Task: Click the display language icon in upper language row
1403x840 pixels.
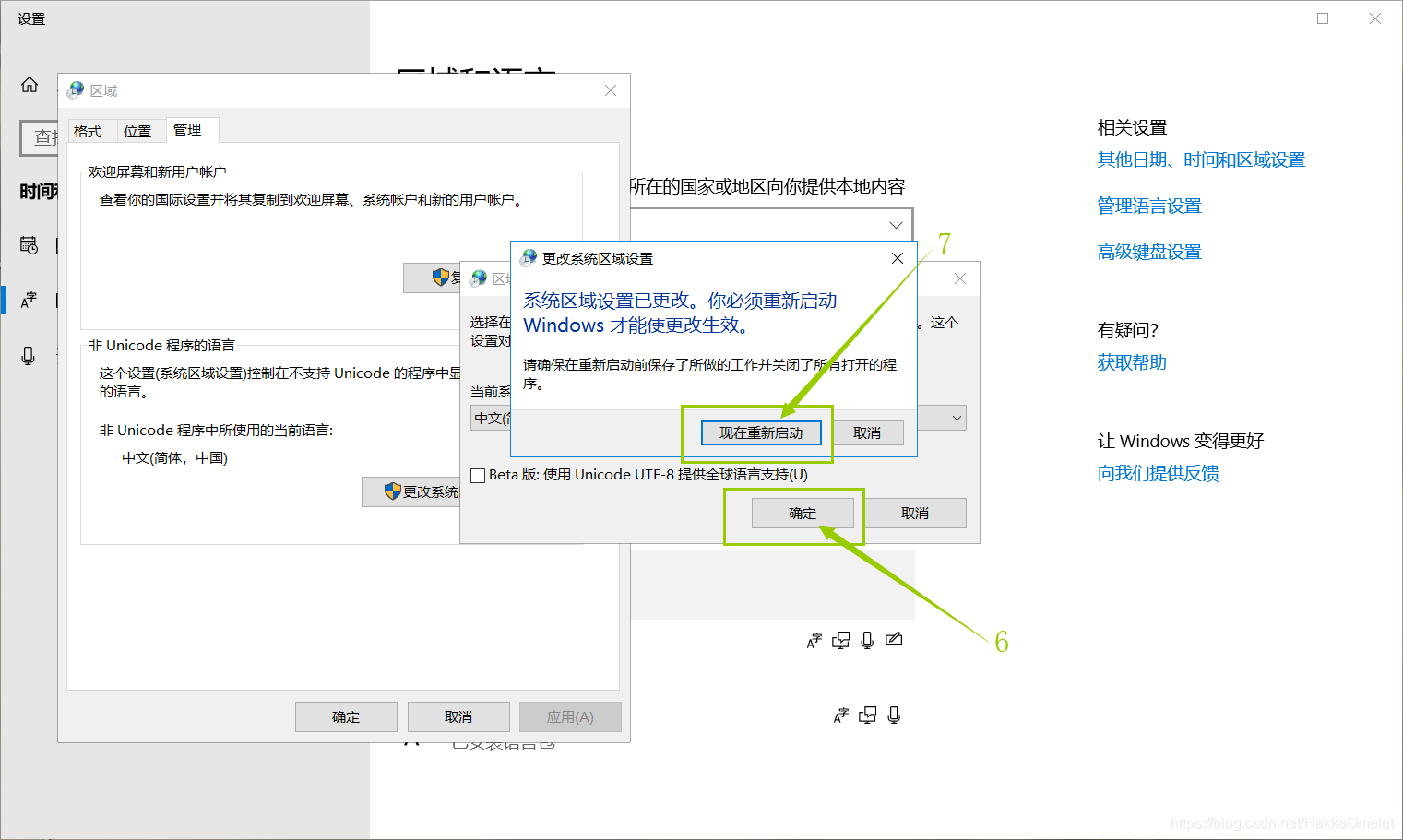Action: (x=814, y=640)
